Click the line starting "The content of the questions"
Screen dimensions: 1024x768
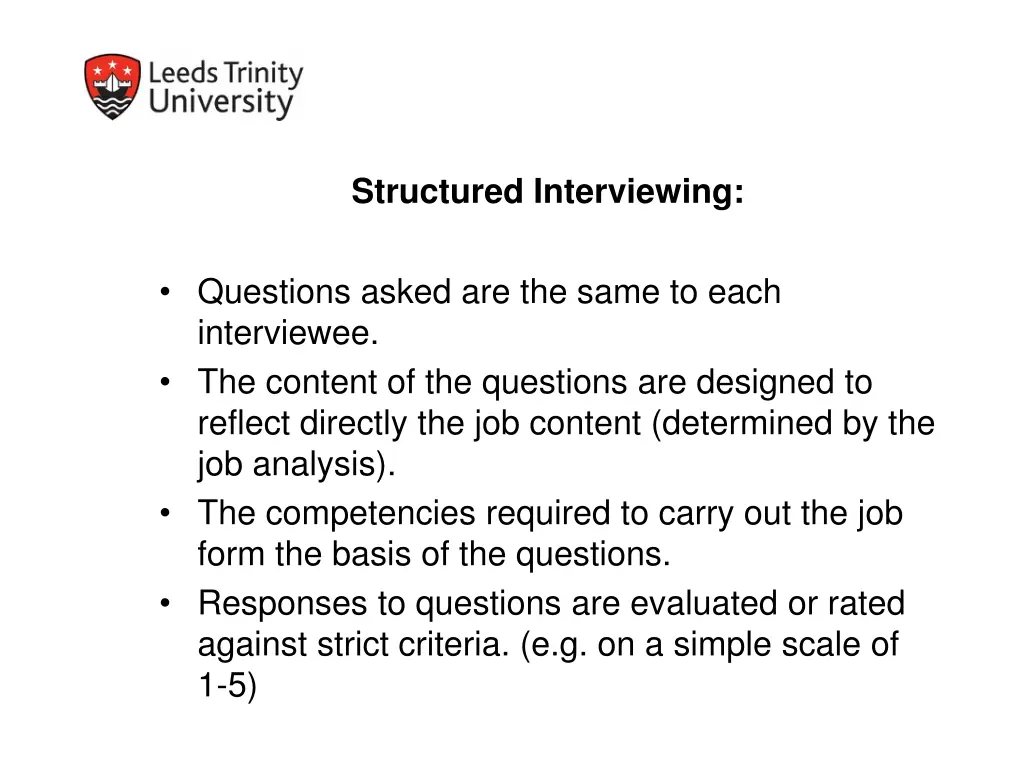pyautogui.click(x=534, y=382)
